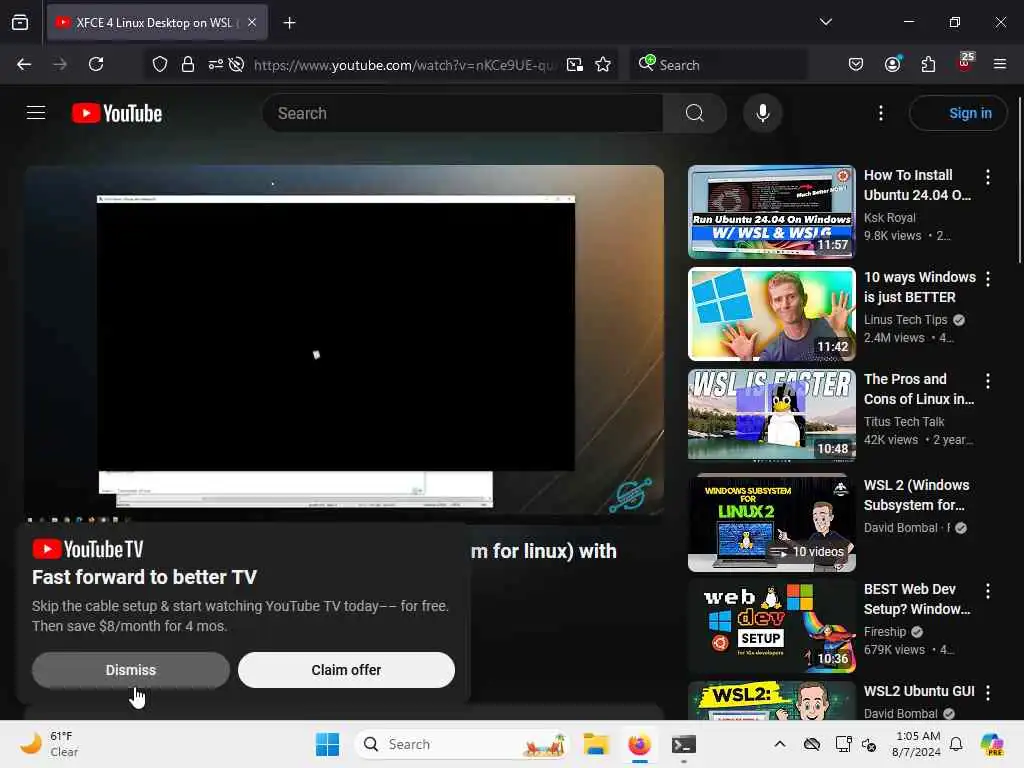Open the extension icon with badge 25
Viewport: 1024px width, 768px height.
[965, 63]
